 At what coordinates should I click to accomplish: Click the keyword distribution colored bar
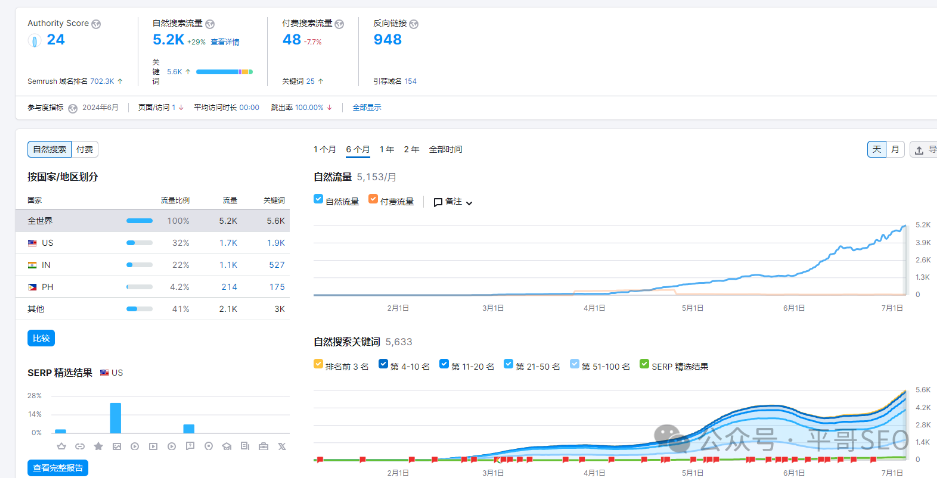click(x=224, y=72)
